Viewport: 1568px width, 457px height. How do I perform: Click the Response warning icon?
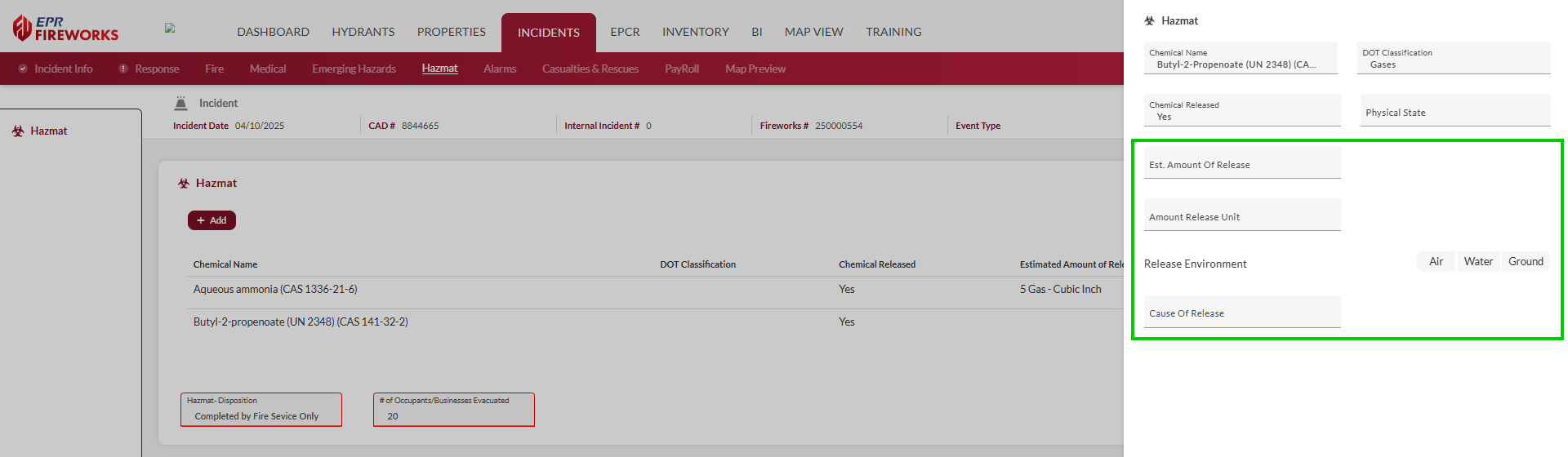(123, 69)
